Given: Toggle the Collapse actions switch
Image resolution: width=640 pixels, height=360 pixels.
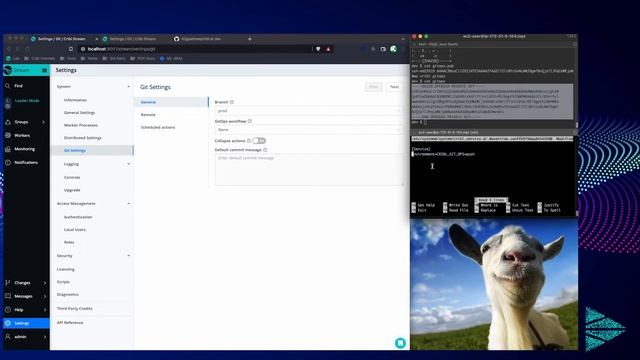Looking at the screenshot, I should 259,141.
